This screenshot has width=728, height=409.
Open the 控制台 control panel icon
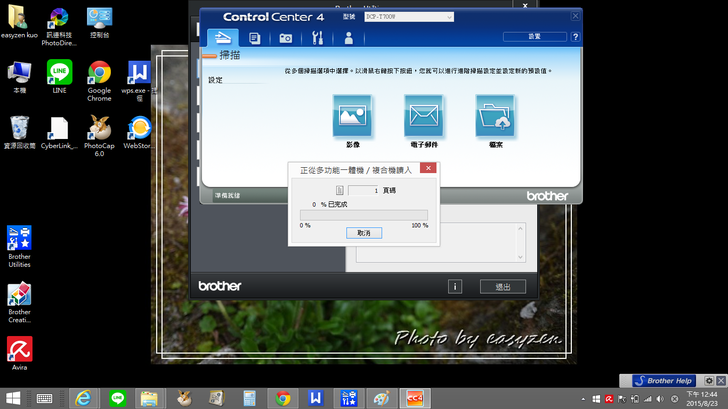tap(99, 22)
